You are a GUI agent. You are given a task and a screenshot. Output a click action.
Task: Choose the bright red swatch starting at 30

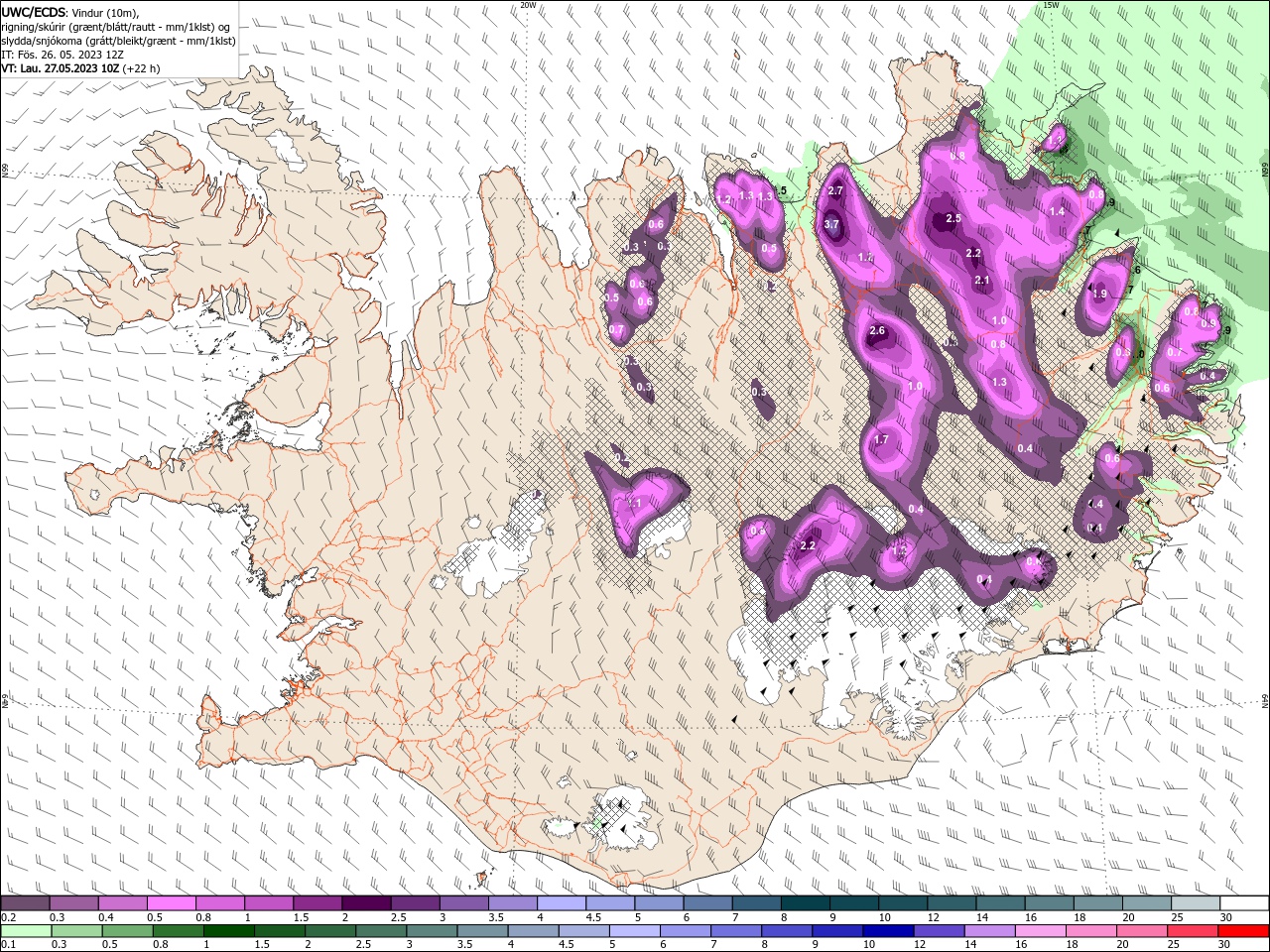(x=1242, y=931)
